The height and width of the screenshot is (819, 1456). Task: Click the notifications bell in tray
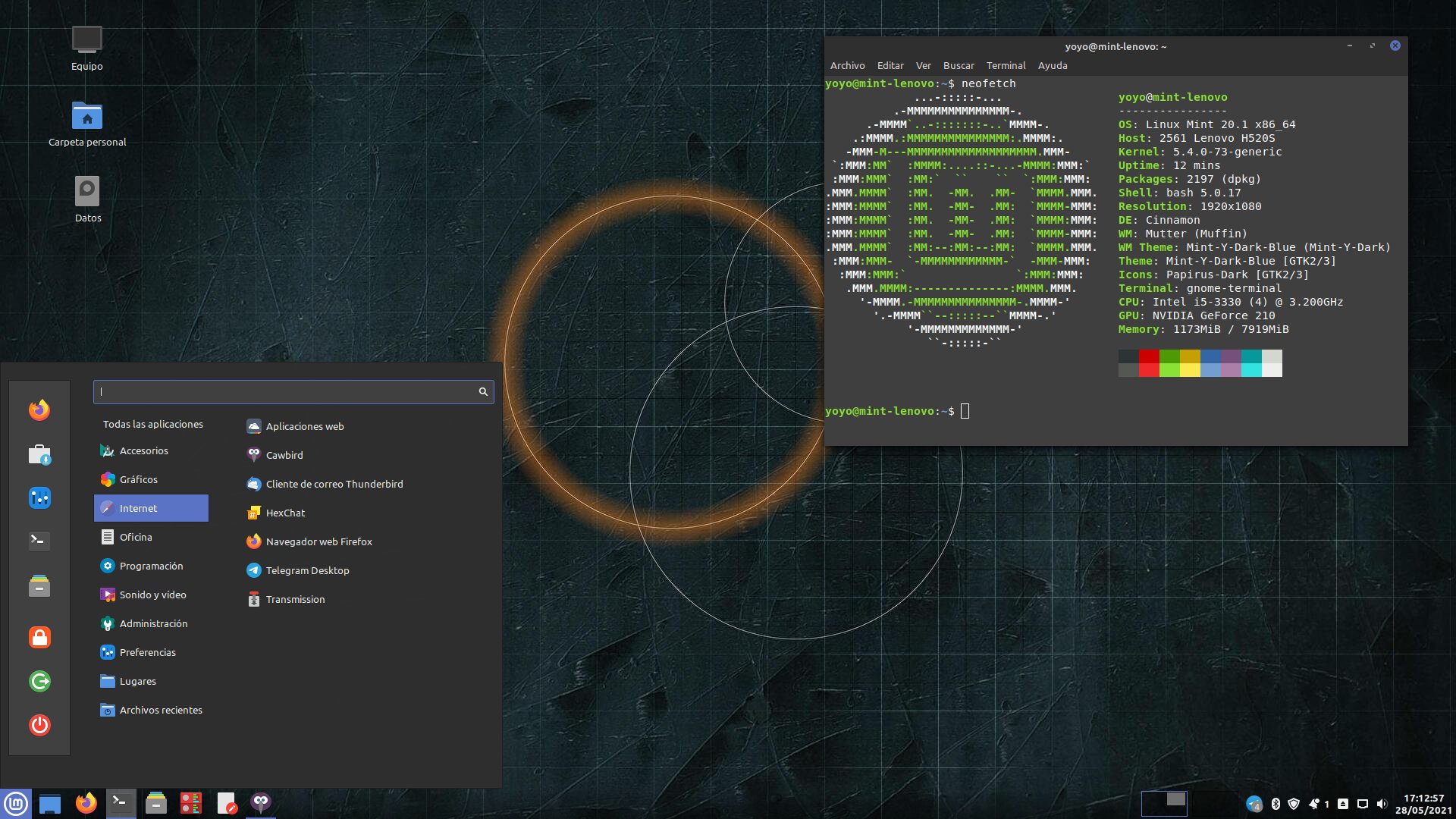click(1314, 804)
